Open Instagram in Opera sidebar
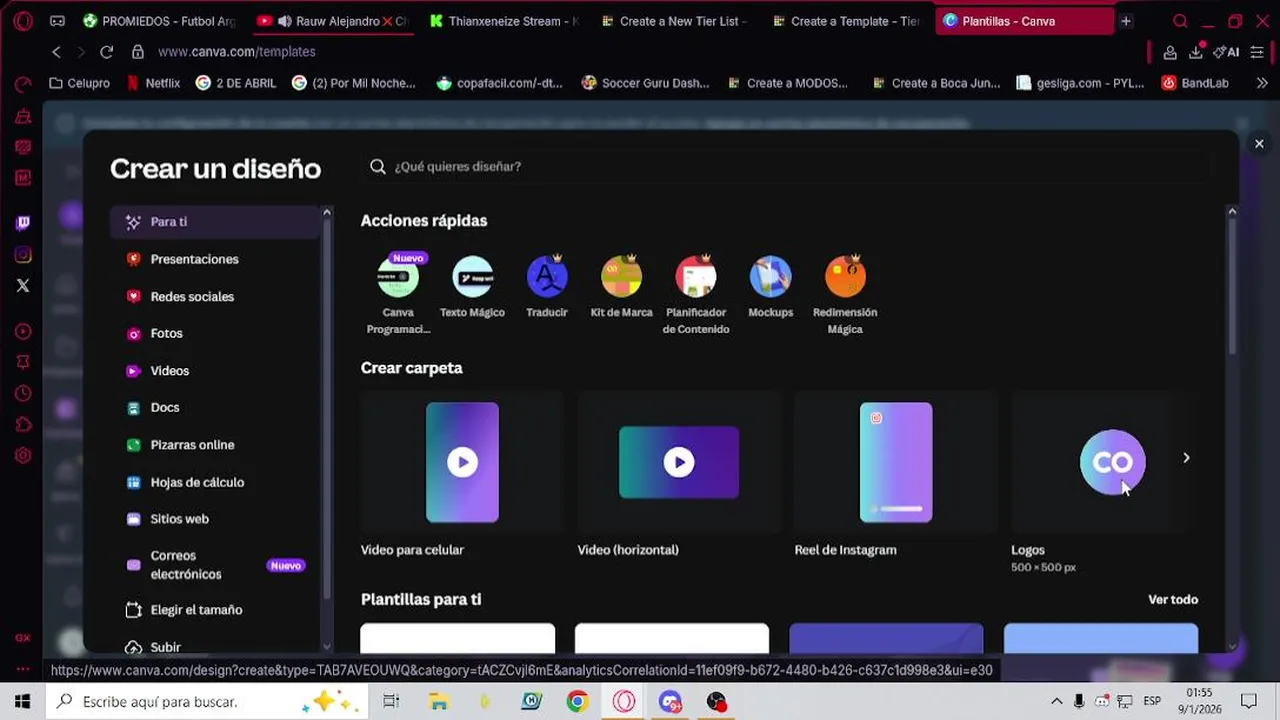The height and width of the screenshot is (720, 1280). point(22,255)
